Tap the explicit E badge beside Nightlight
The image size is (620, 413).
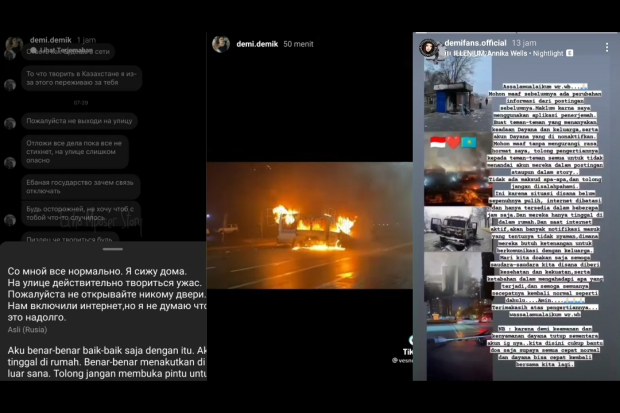(569, 53)
